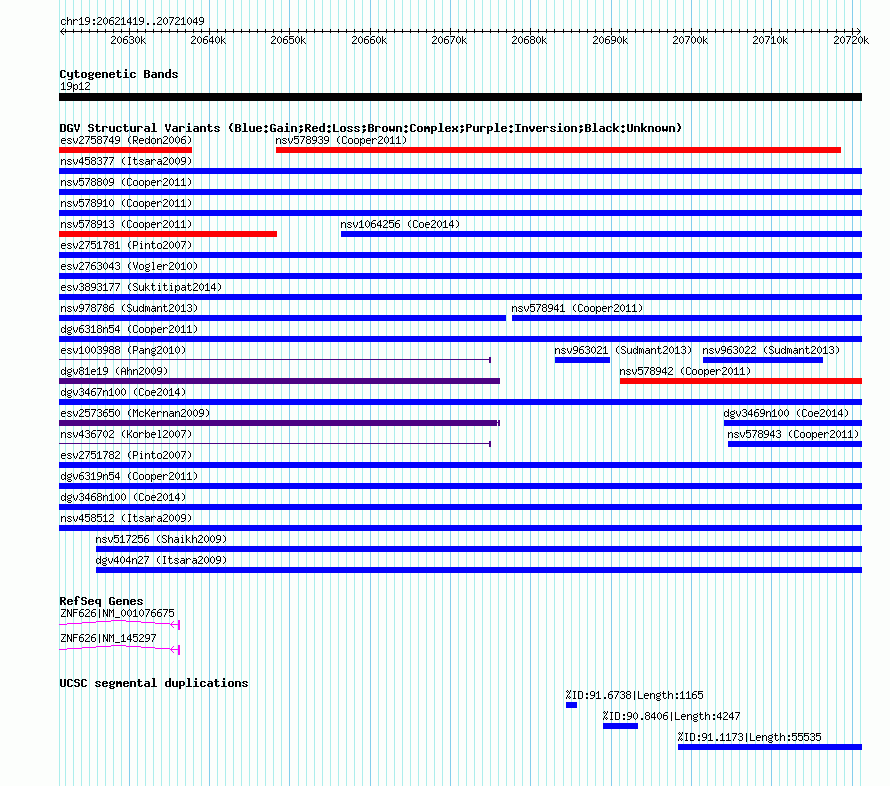
Task: Select the red bar under nsv578913
Action: tap(168, 234)
